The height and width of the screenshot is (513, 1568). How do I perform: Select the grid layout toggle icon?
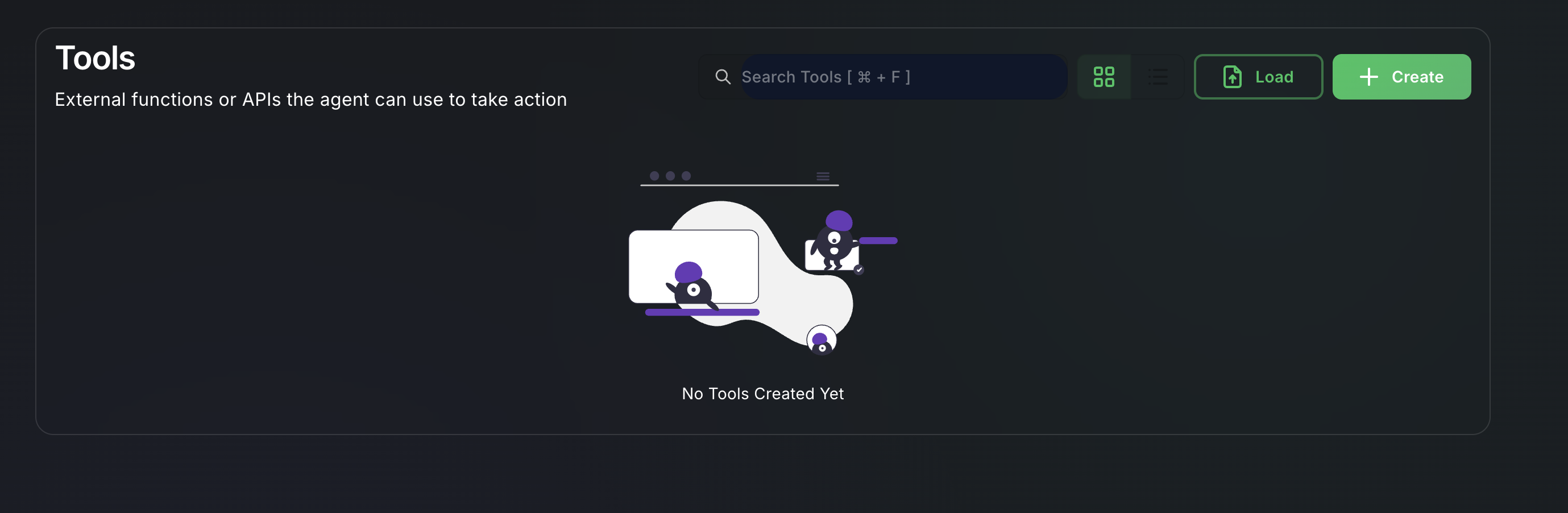1104,77
